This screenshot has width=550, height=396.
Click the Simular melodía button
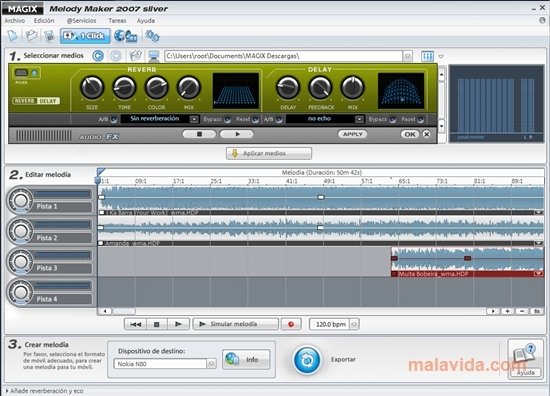(x=235, y=324)
